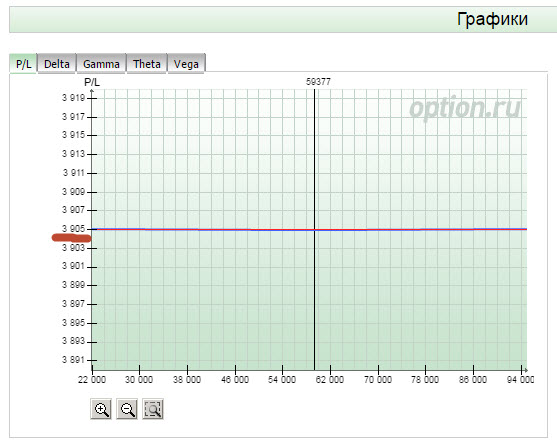Open the Gamma tab
The width and height of the screenshot is (557, 440).
(x=101, y=64)
